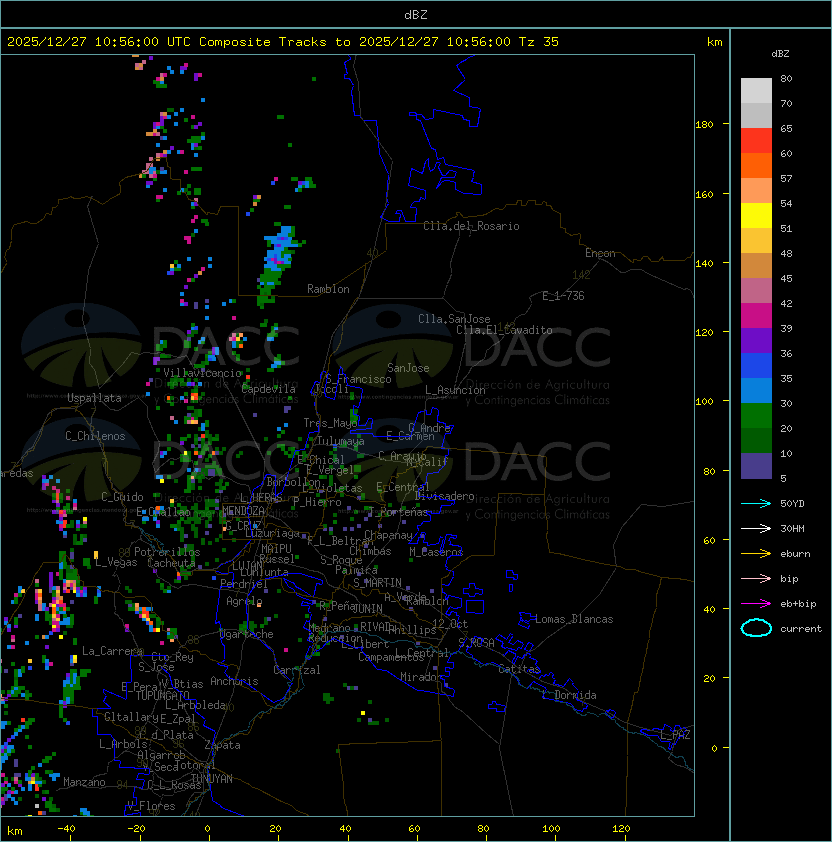The image size is (832, 842).
Task: Click the TUPUNGATO town label
Action: (x=162, y=695)
